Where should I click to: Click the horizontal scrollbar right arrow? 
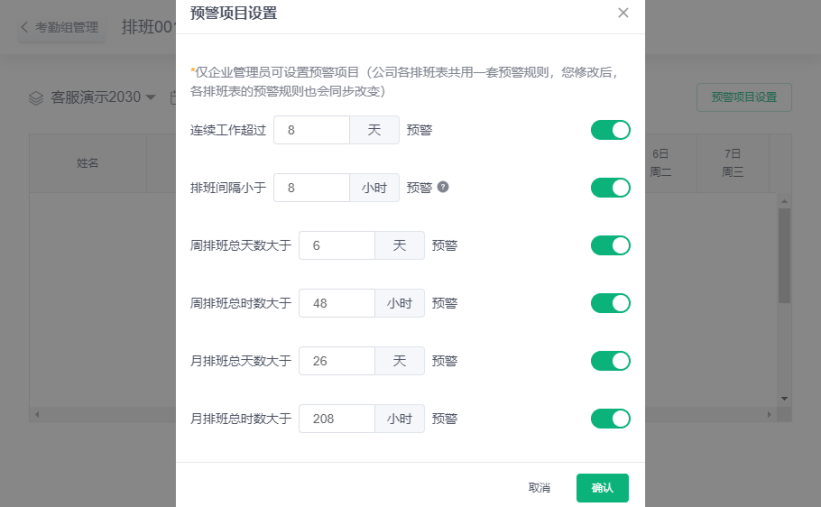[x=769, y=414]
